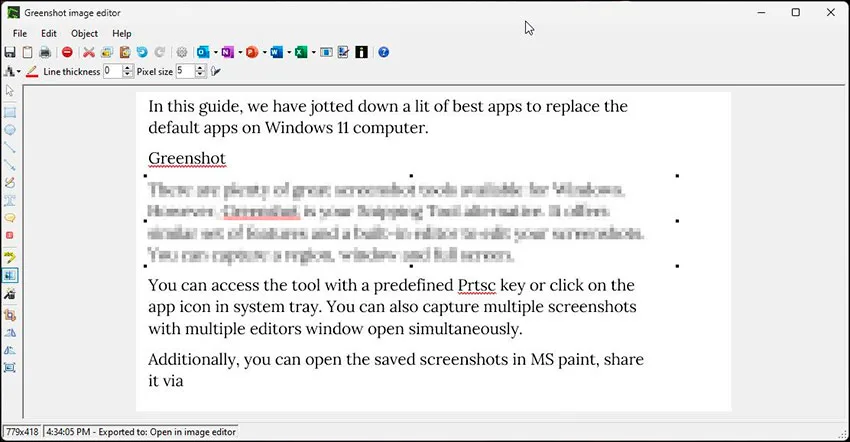Export screenshot to OneNote
Image resolution: width=850 pixels, height=442 pixels.
[227, 52]
